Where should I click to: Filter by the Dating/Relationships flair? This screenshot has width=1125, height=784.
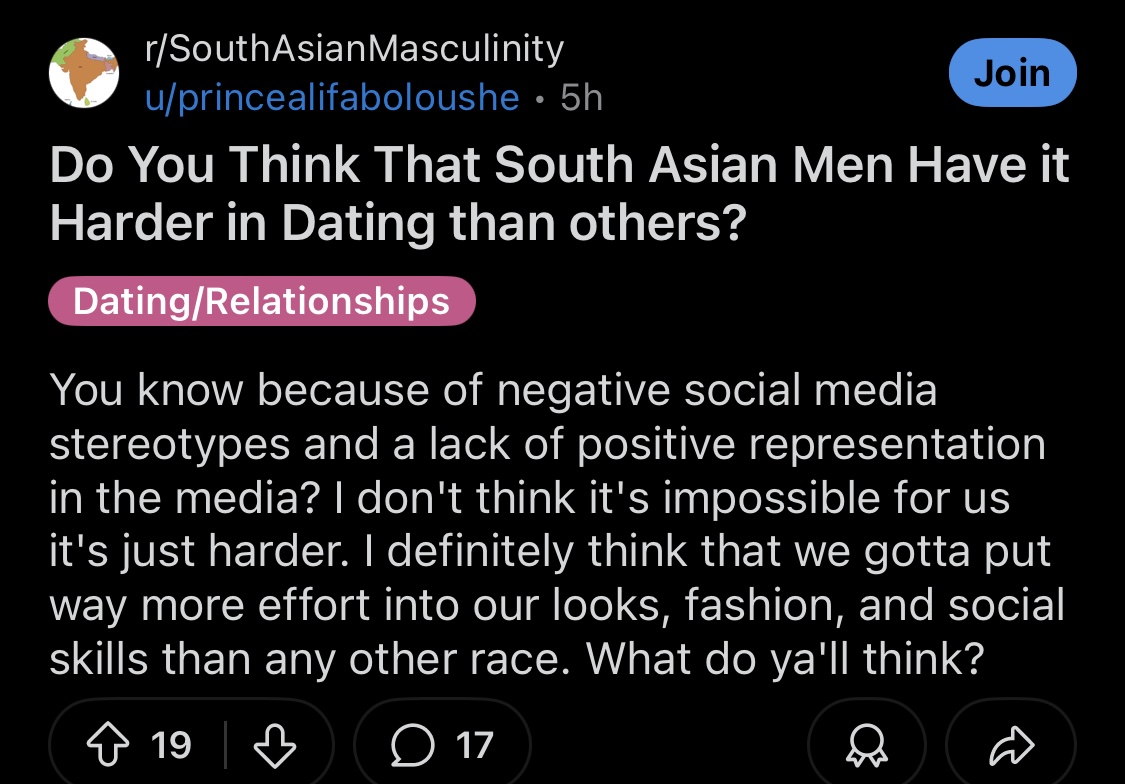pyautogui.click(x=261, y=301)
